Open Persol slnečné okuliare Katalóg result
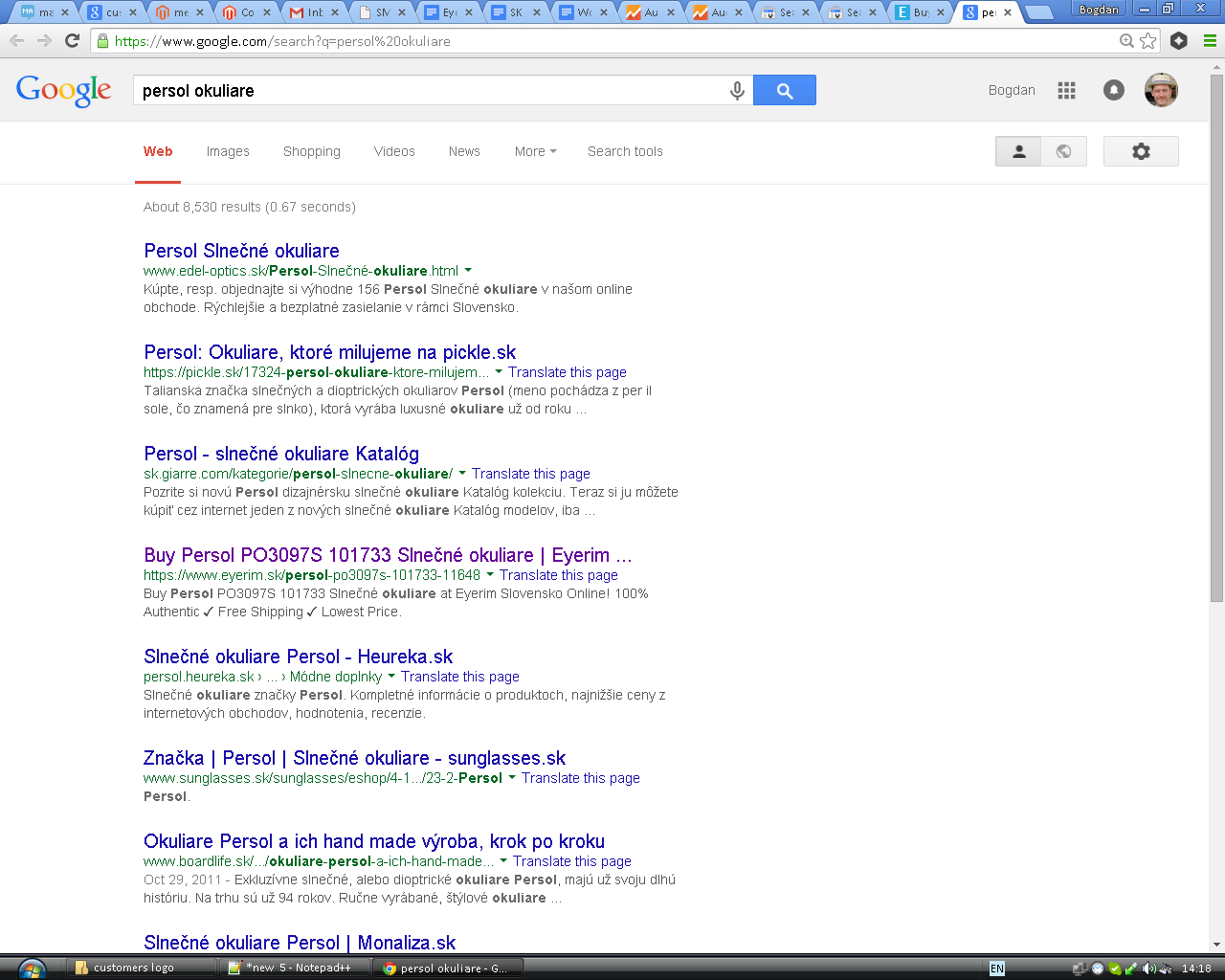Image resolution: width=1225 pixels, height=980 pixels. click(x=281, y=454)
